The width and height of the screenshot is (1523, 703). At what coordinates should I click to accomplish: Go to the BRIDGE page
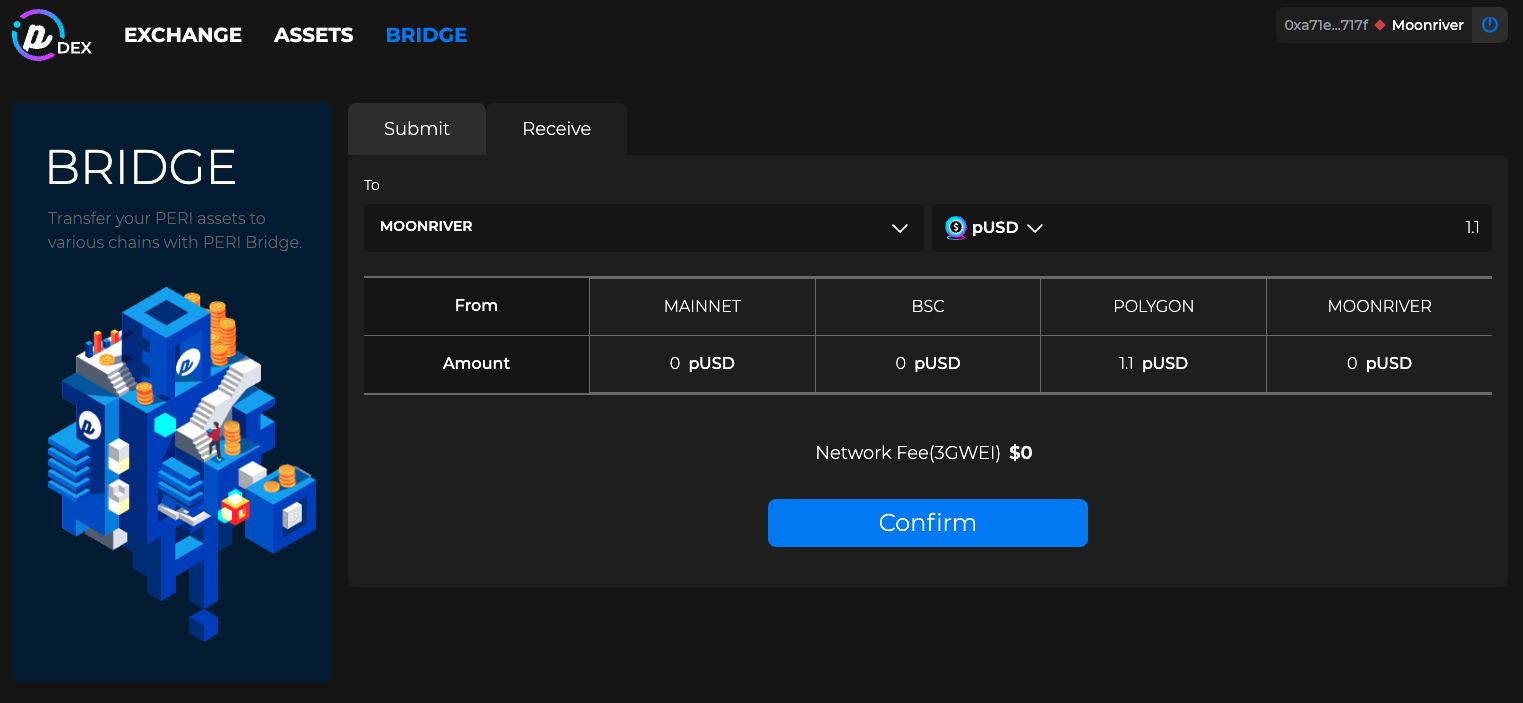coord(426,35)
